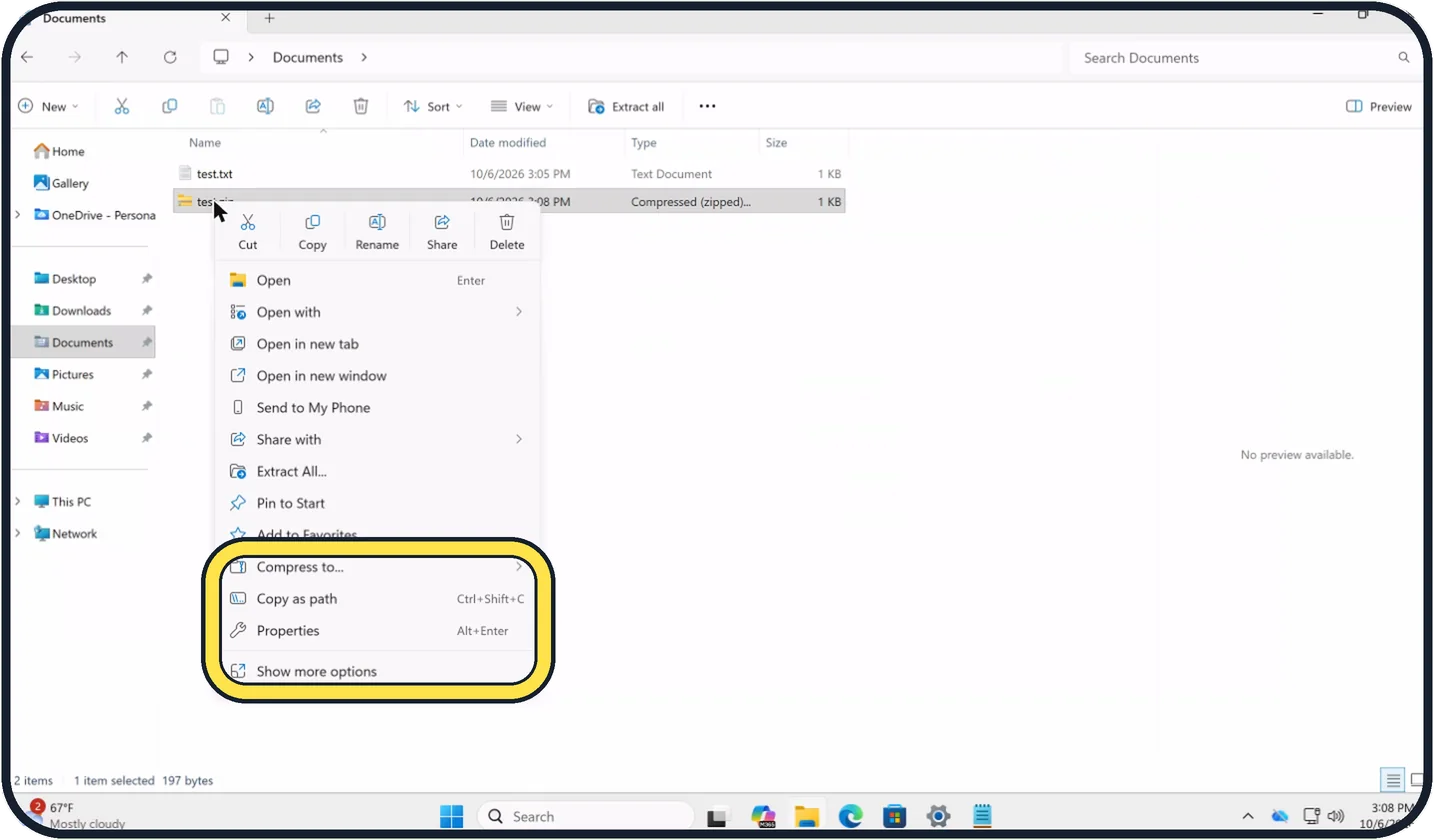Open Microsoft Edge from the taskbar
This screenshot has width=1434, height=840.
coord(851,816)
